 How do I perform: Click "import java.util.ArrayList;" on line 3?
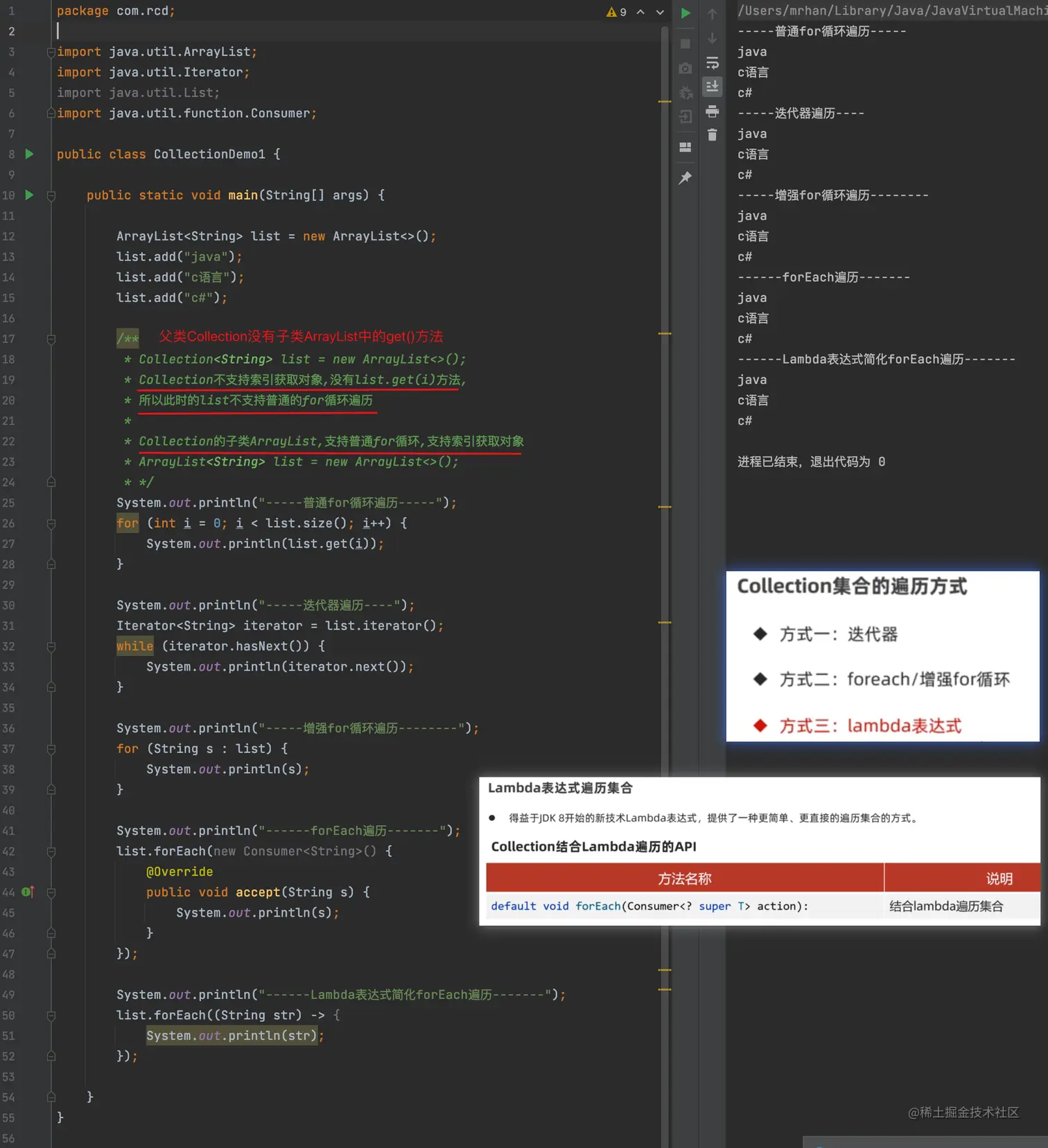tap(157, 52)
